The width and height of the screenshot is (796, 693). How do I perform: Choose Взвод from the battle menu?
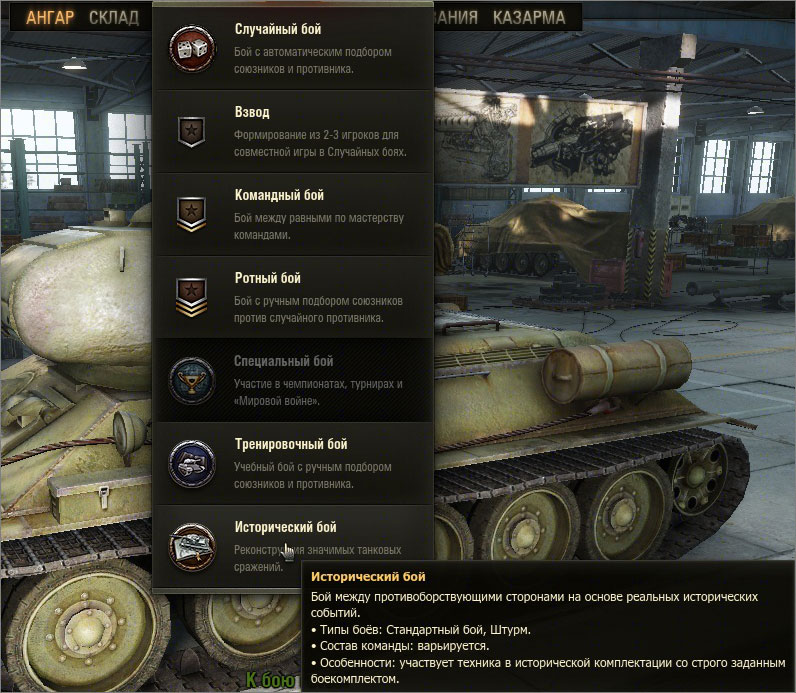[252, 112]
